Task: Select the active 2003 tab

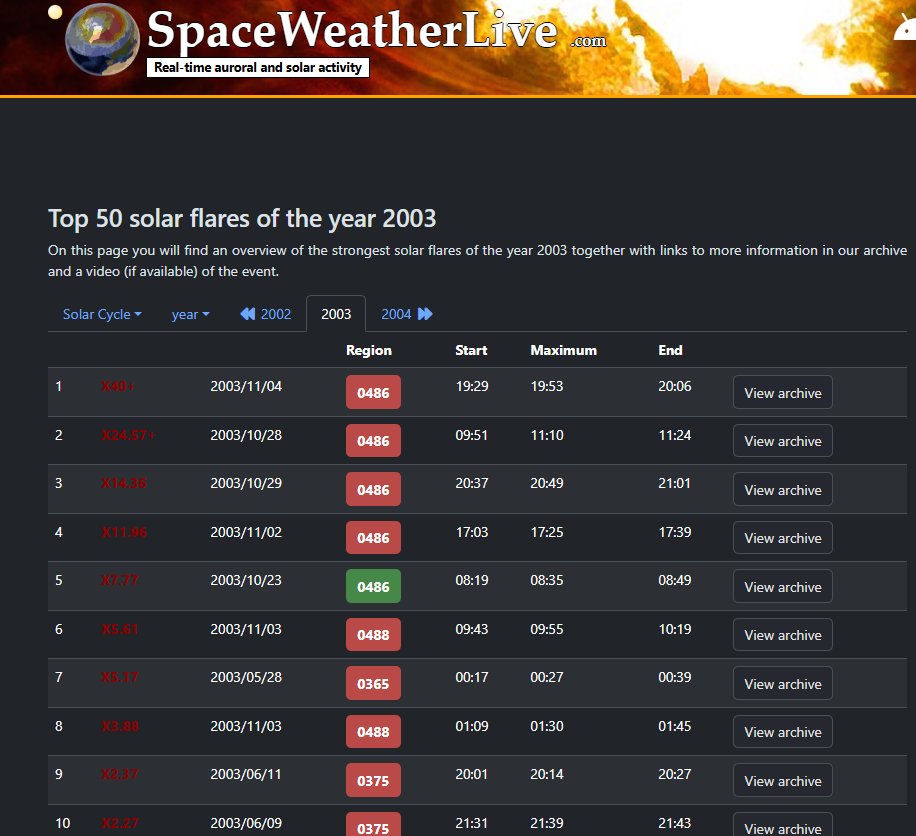Action: click(336, 314)
